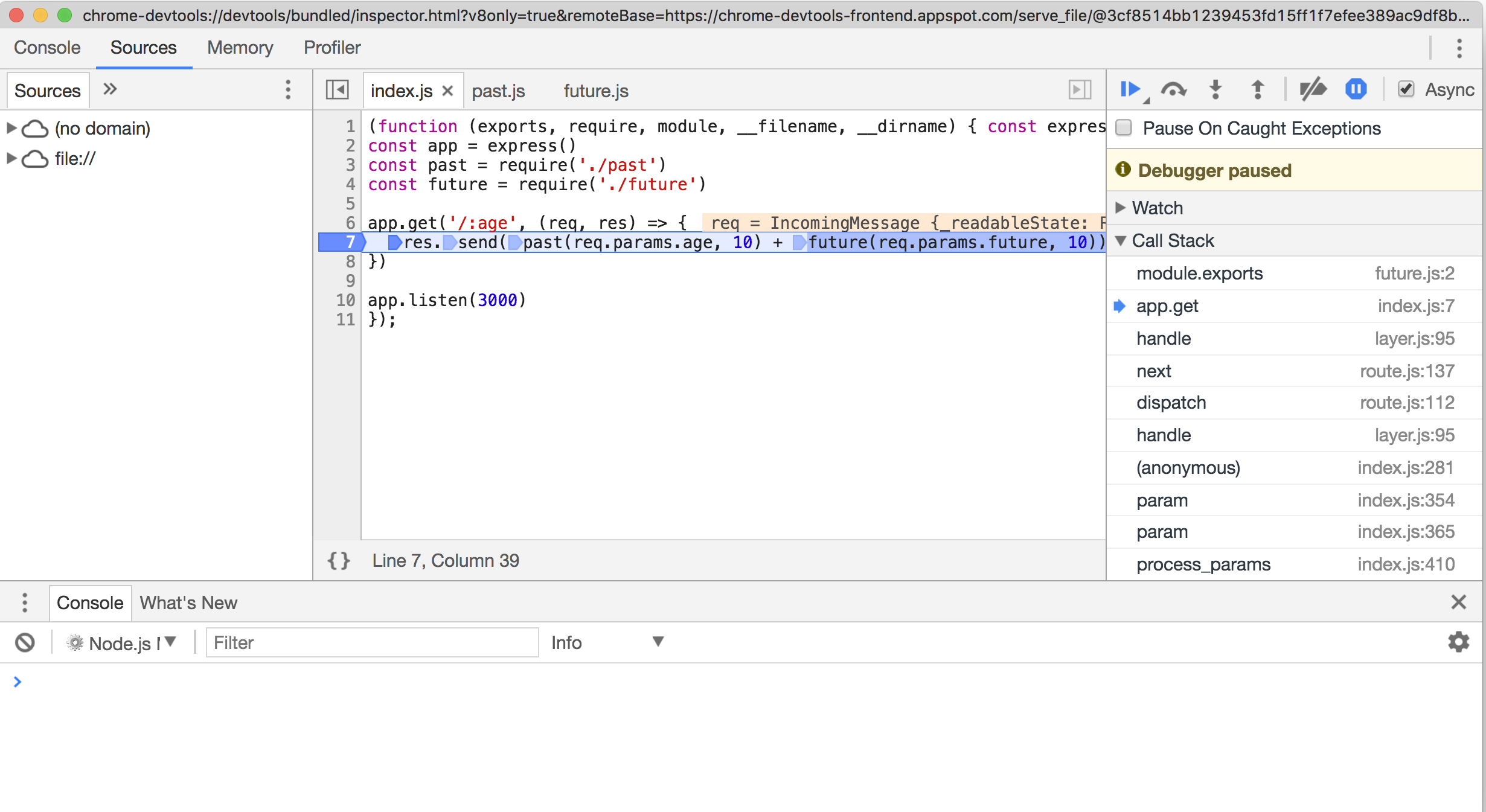Click the app.listen(3000) code line
The height and width of the screenshot is (812, 1486).
coord(447,300)
